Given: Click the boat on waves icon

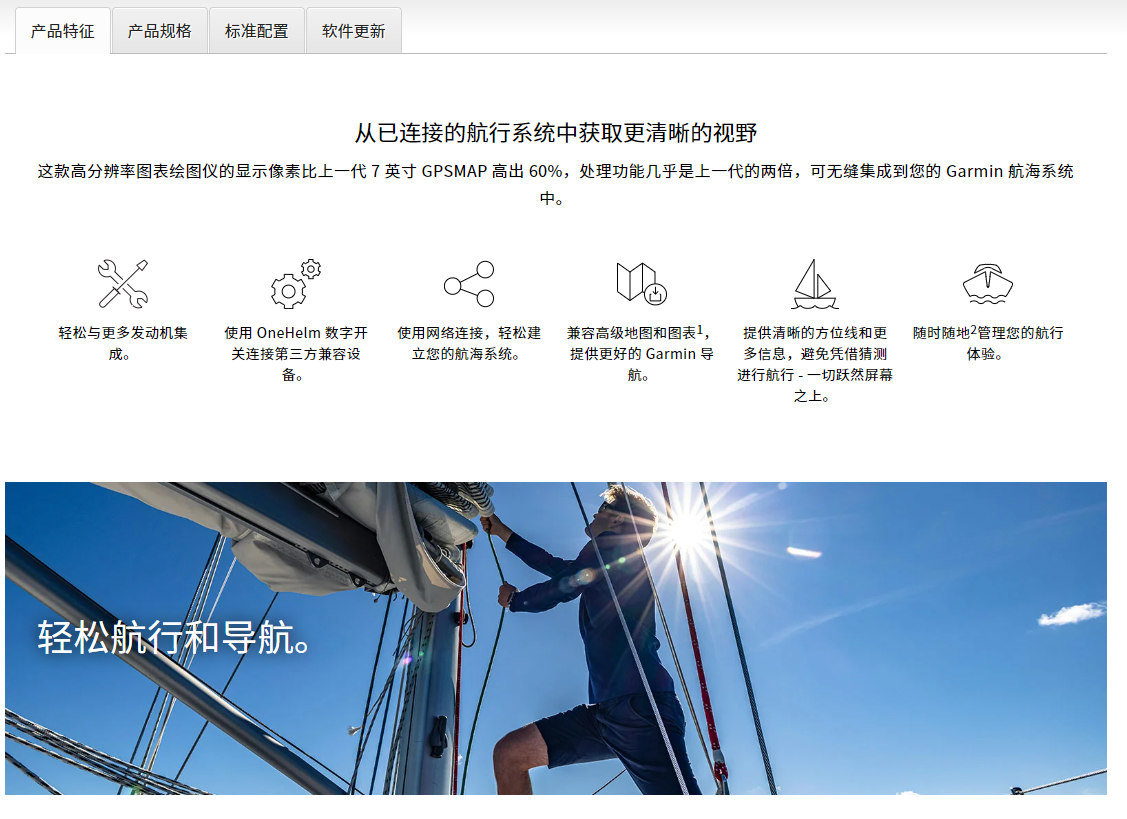Looking at the screenshot, I should (x=988, y=284).
